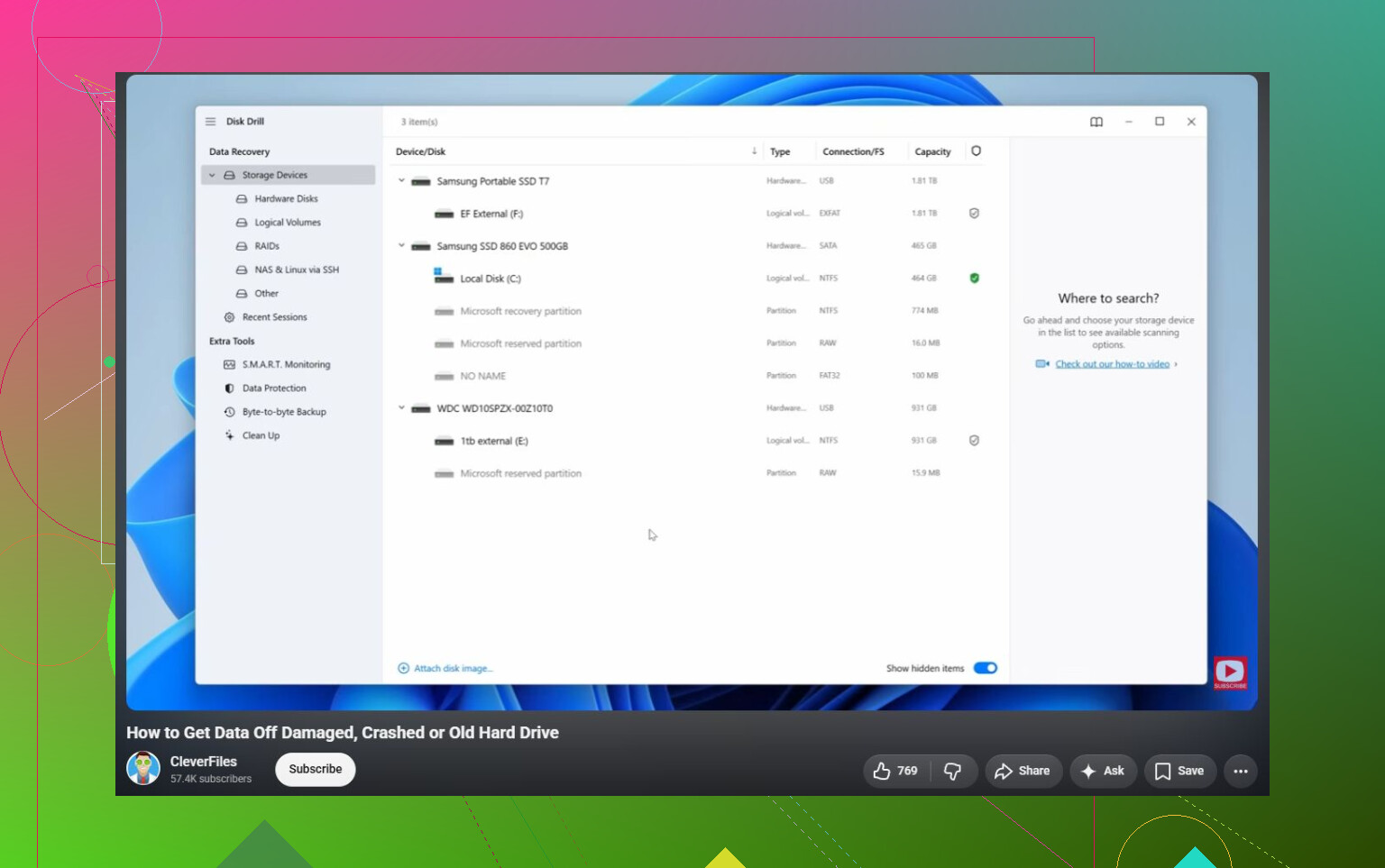Click the green shield on Local Disk (C:)
1385x868 pixels.
tap(974, 279)
